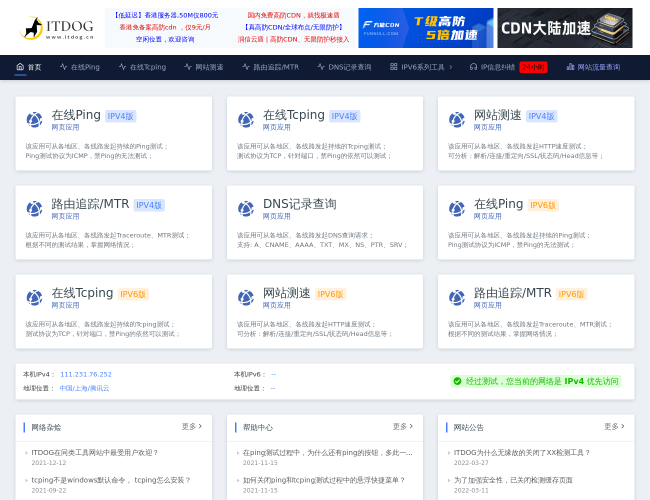
Task: Go to 首页 in navigation bar
Action: pyautogui.click(x=29, y=67)
